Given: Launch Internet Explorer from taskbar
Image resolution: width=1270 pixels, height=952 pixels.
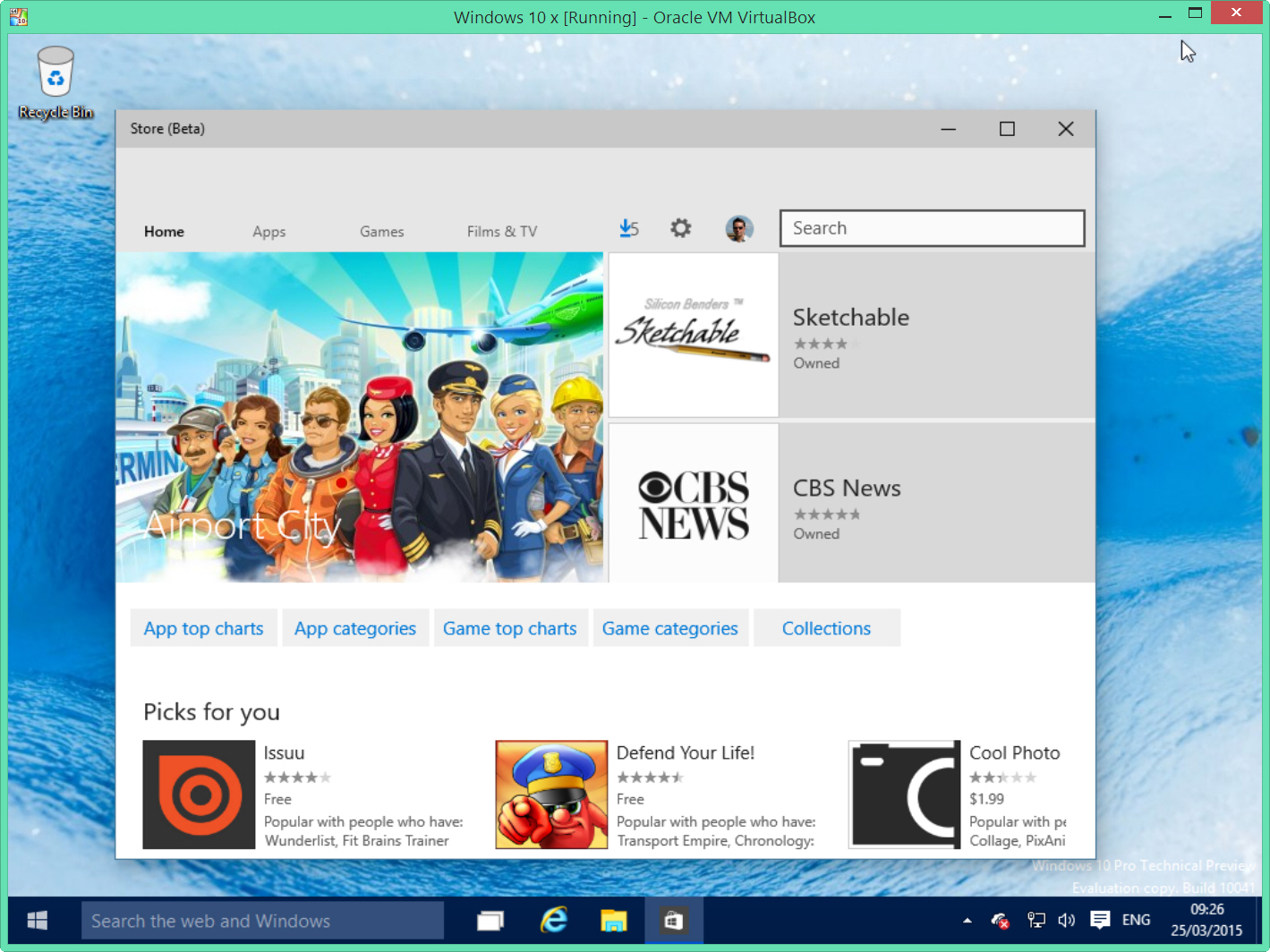Looking at the screenshot, I should pos(554,921).
